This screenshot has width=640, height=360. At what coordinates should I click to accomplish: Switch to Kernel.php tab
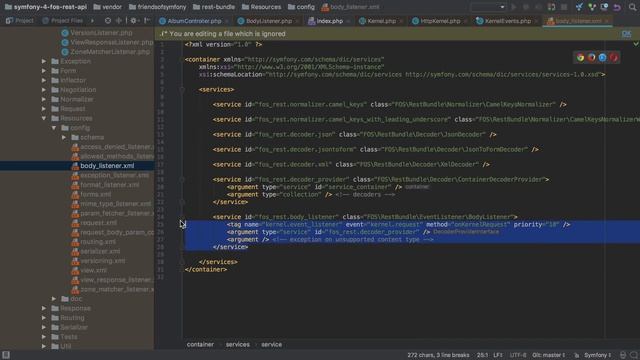381,21
